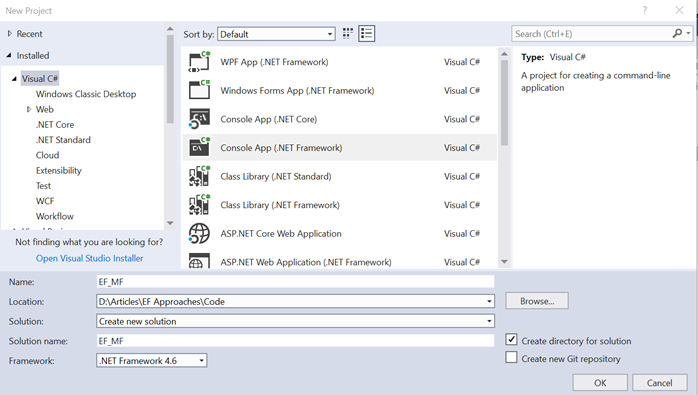Screen dimensions: 698x395
Task: Open Visual Studio Installer link
Action: pos(89,258)
